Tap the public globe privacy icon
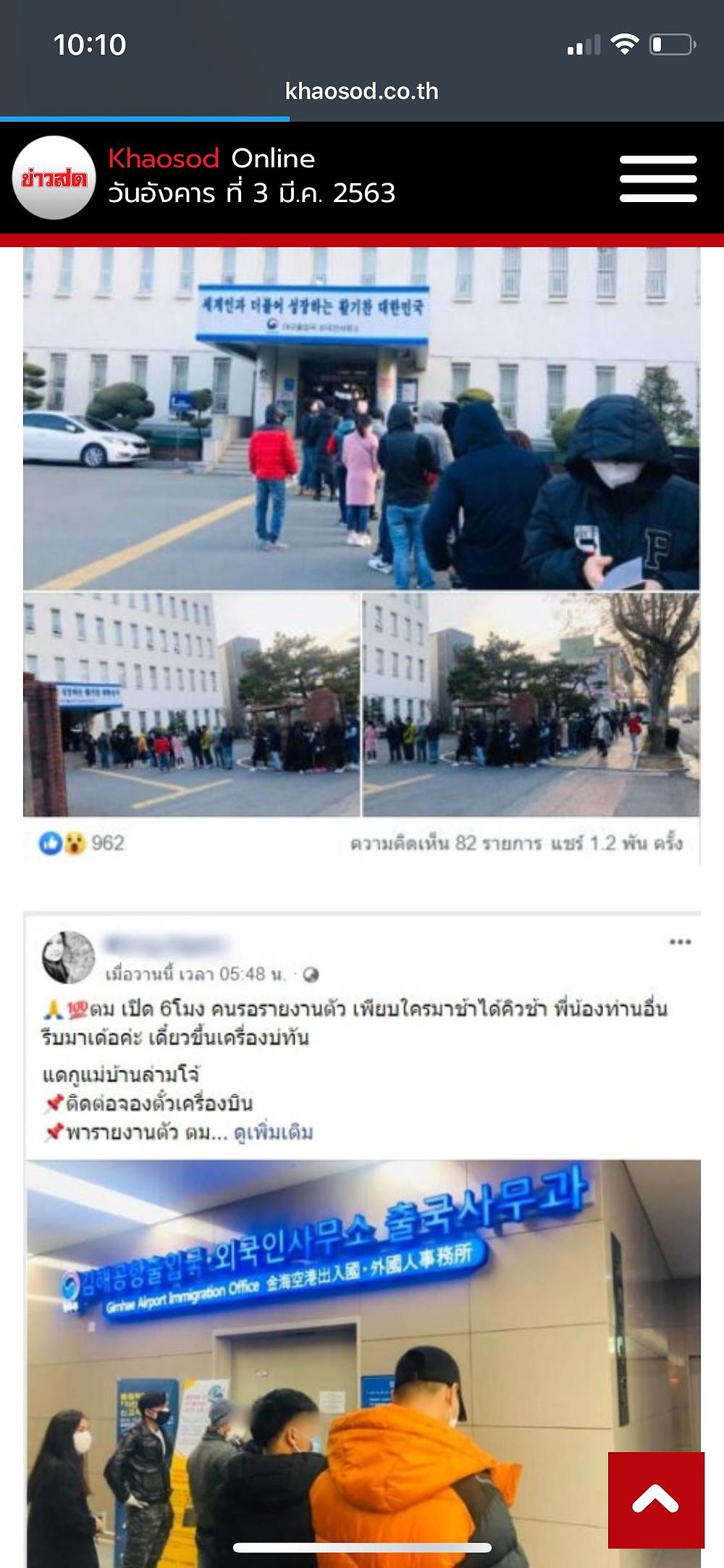Viewport: 724px width, 1568px height. point(311,975)
